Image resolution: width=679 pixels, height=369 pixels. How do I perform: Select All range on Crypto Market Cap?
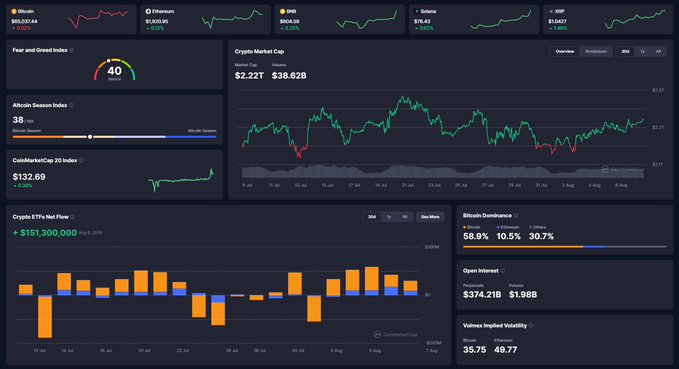tap(658, 52)
